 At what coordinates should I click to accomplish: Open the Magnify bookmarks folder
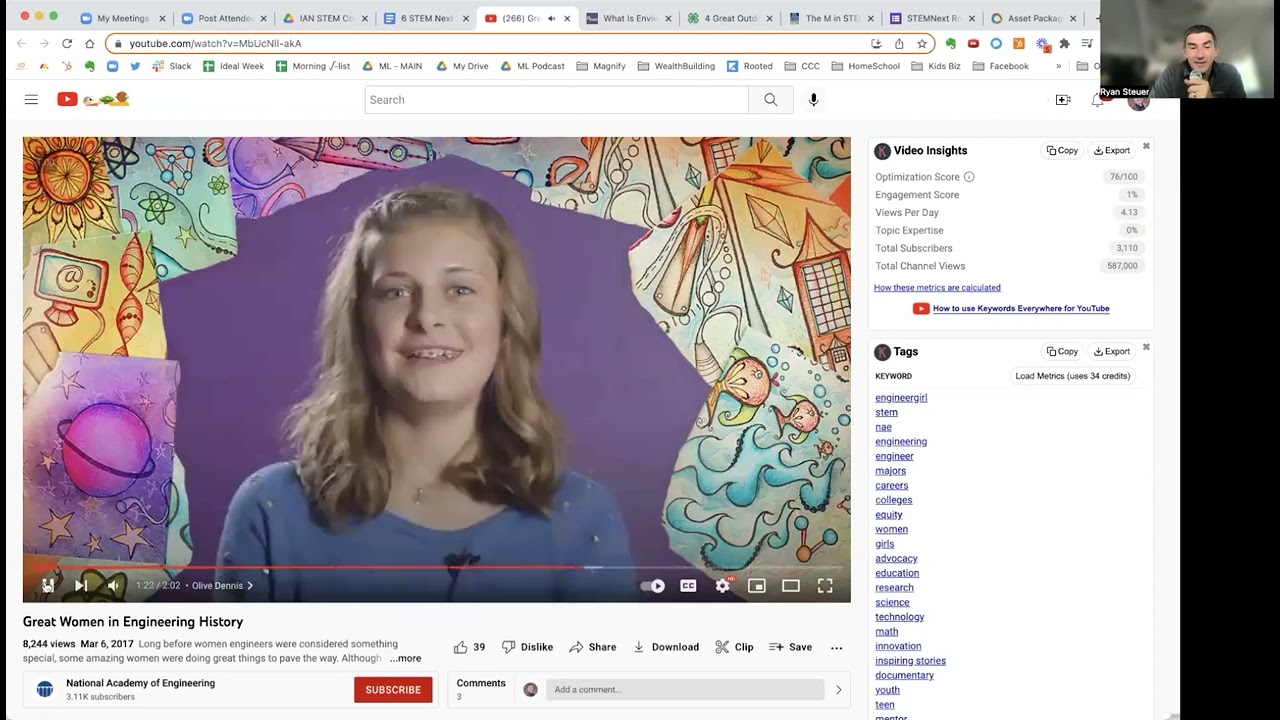tap(601, 66)
